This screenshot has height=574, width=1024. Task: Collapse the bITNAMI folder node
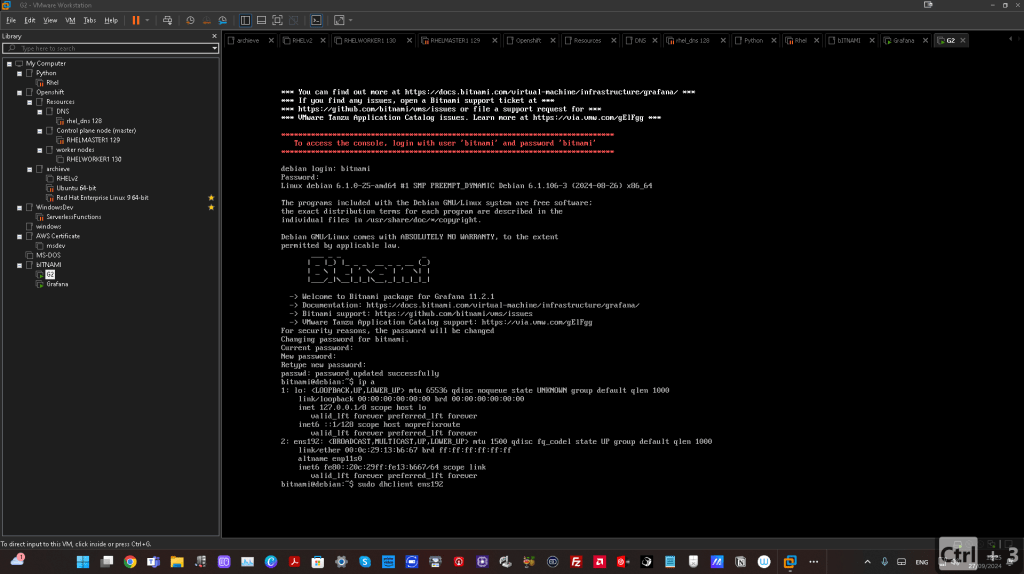point(20,265)
